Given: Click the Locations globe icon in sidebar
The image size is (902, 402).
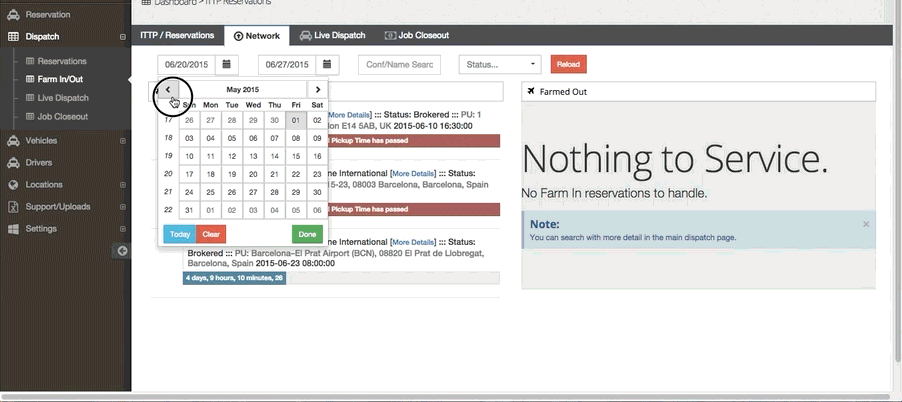Looking at the screenshot, I should (14, 185).
